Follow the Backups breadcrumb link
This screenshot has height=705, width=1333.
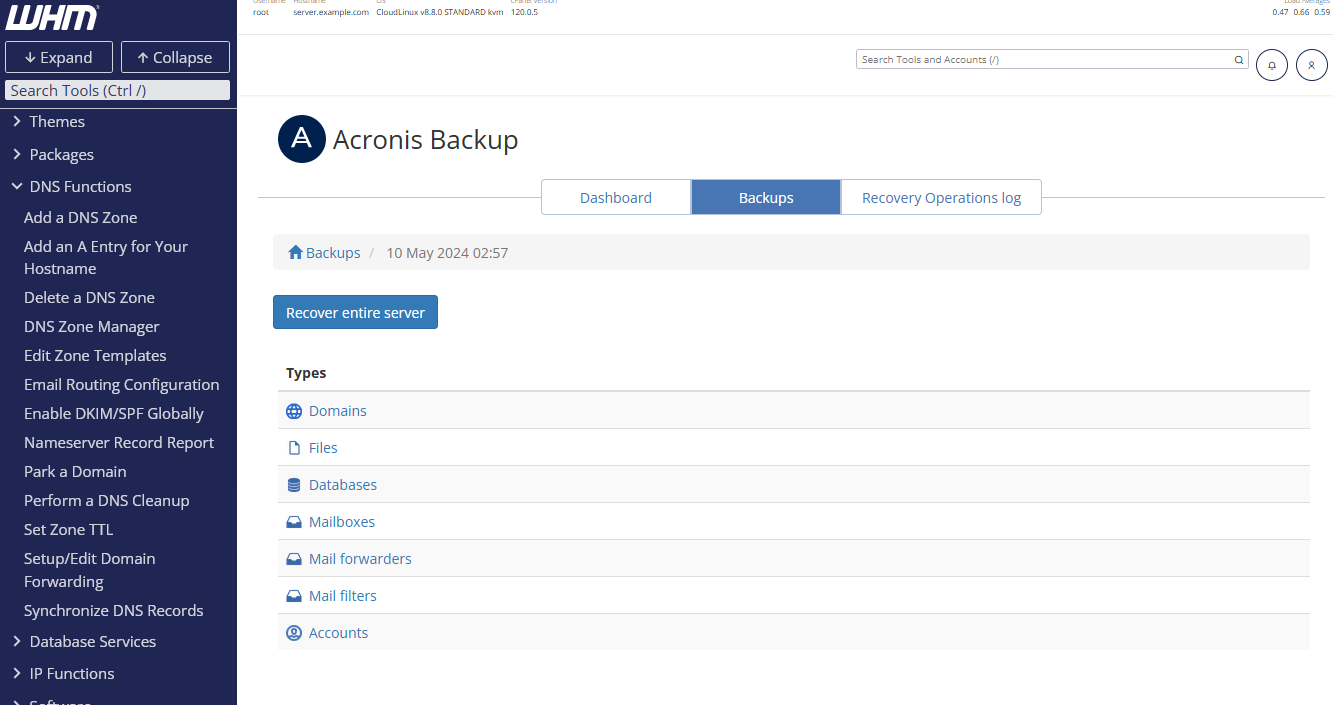point(332,252)
